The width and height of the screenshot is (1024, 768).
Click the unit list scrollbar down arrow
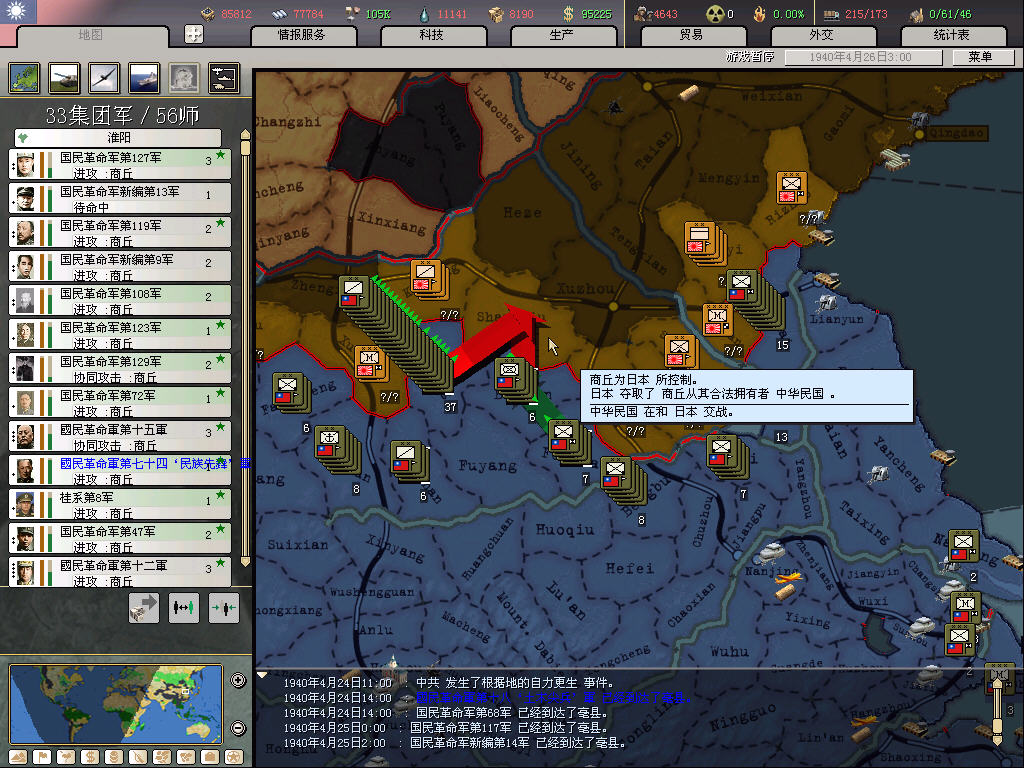click(246, 562)
